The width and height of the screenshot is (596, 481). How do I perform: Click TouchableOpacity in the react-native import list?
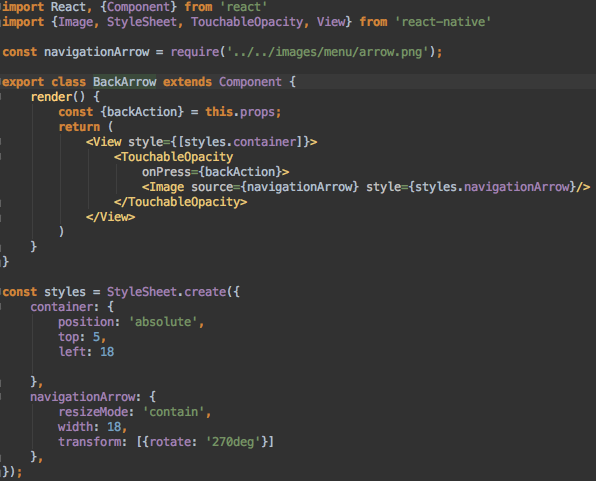(247, 22)
